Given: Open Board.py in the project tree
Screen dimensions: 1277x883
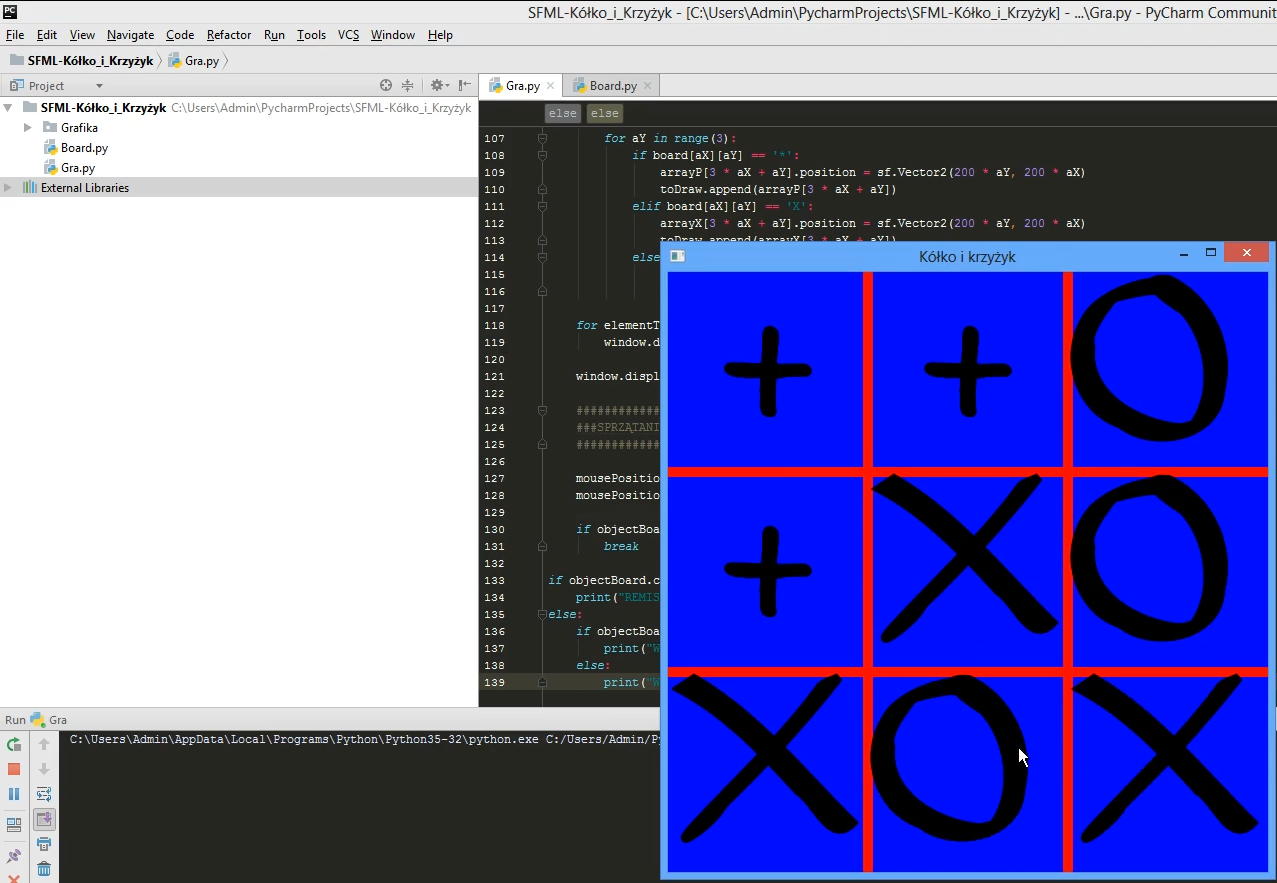Looking at the screenshot, I should (x=84, y=148).
